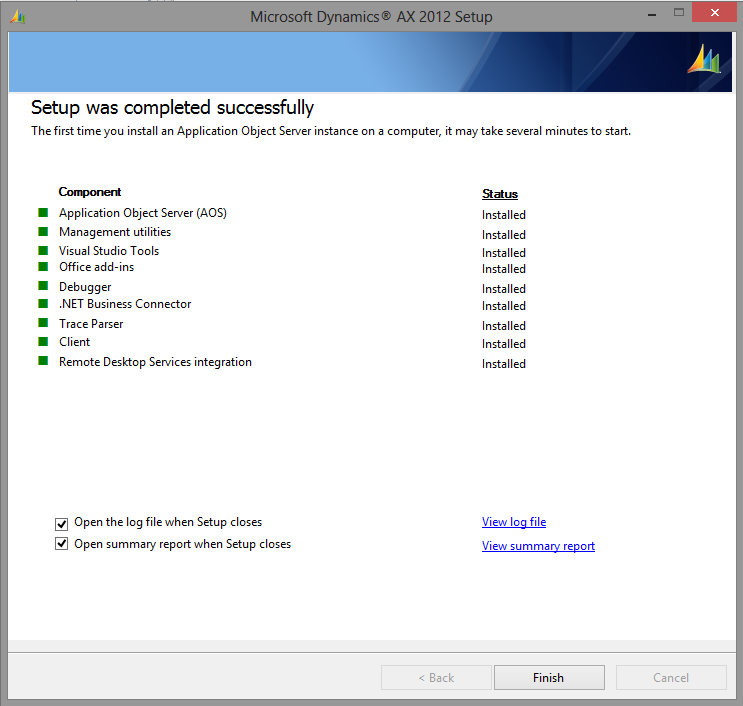The image size is (743, 706).
Task: Click green status square beside Visual Studio Tools
Action: [x=43, y=250]
